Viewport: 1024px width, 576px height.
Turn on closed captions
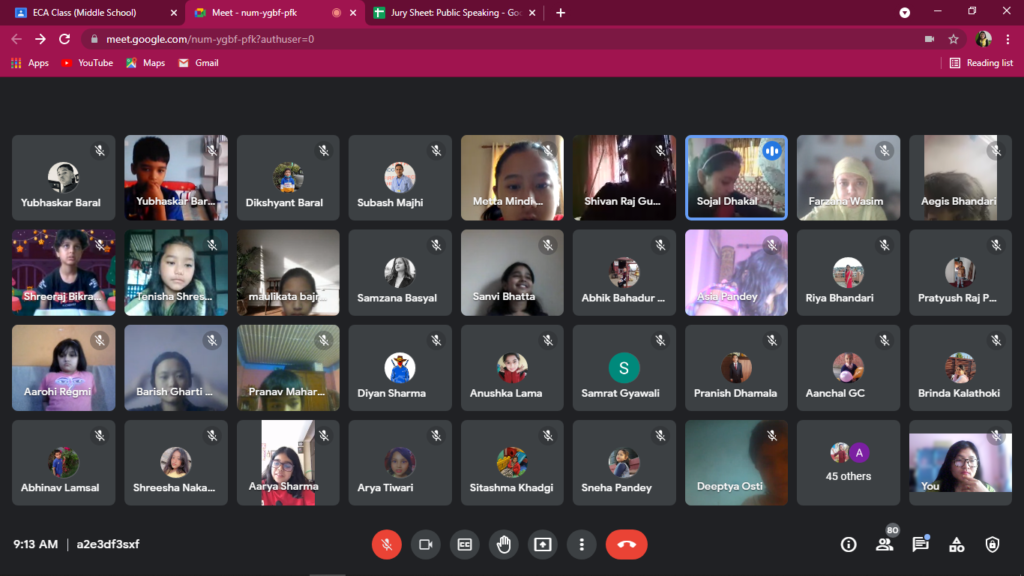pyautogui.click(x=465, y=544)
